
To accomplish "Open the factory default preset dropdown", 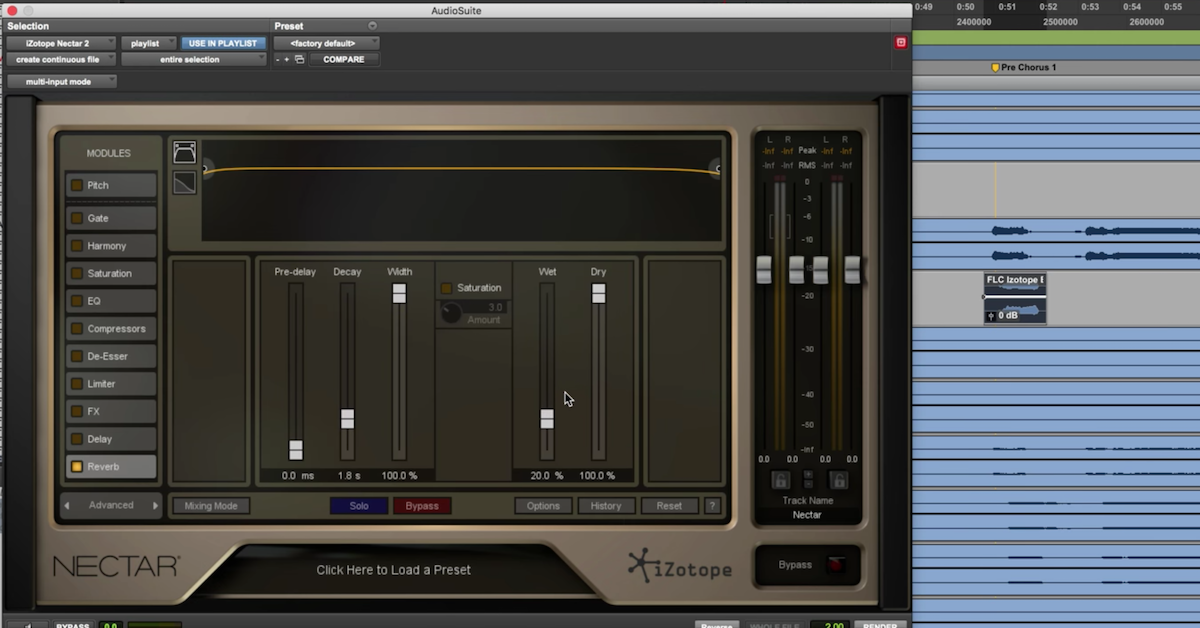I will (326, 43).
